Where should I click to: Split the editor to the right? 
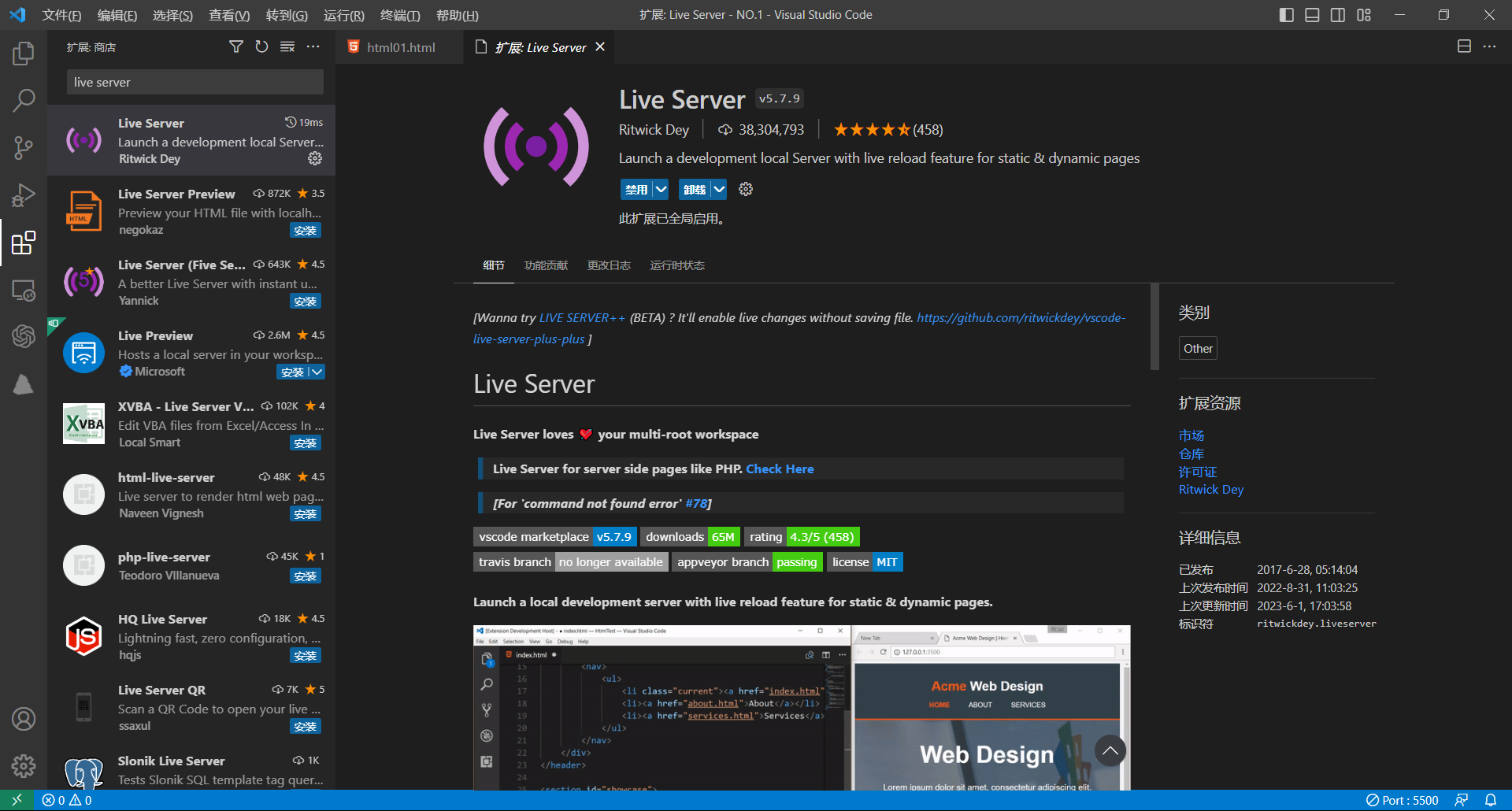(1464, 46)
